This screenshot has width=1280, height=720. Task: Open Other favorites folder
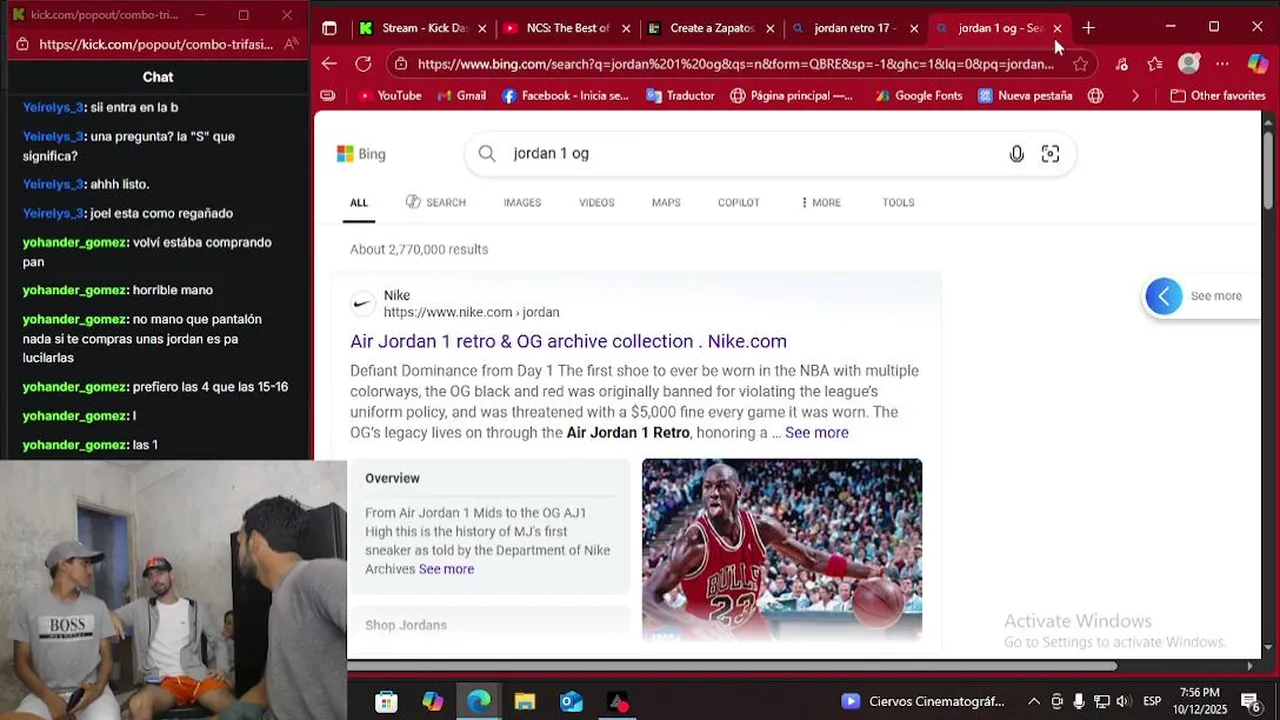tap(1218, 96)
